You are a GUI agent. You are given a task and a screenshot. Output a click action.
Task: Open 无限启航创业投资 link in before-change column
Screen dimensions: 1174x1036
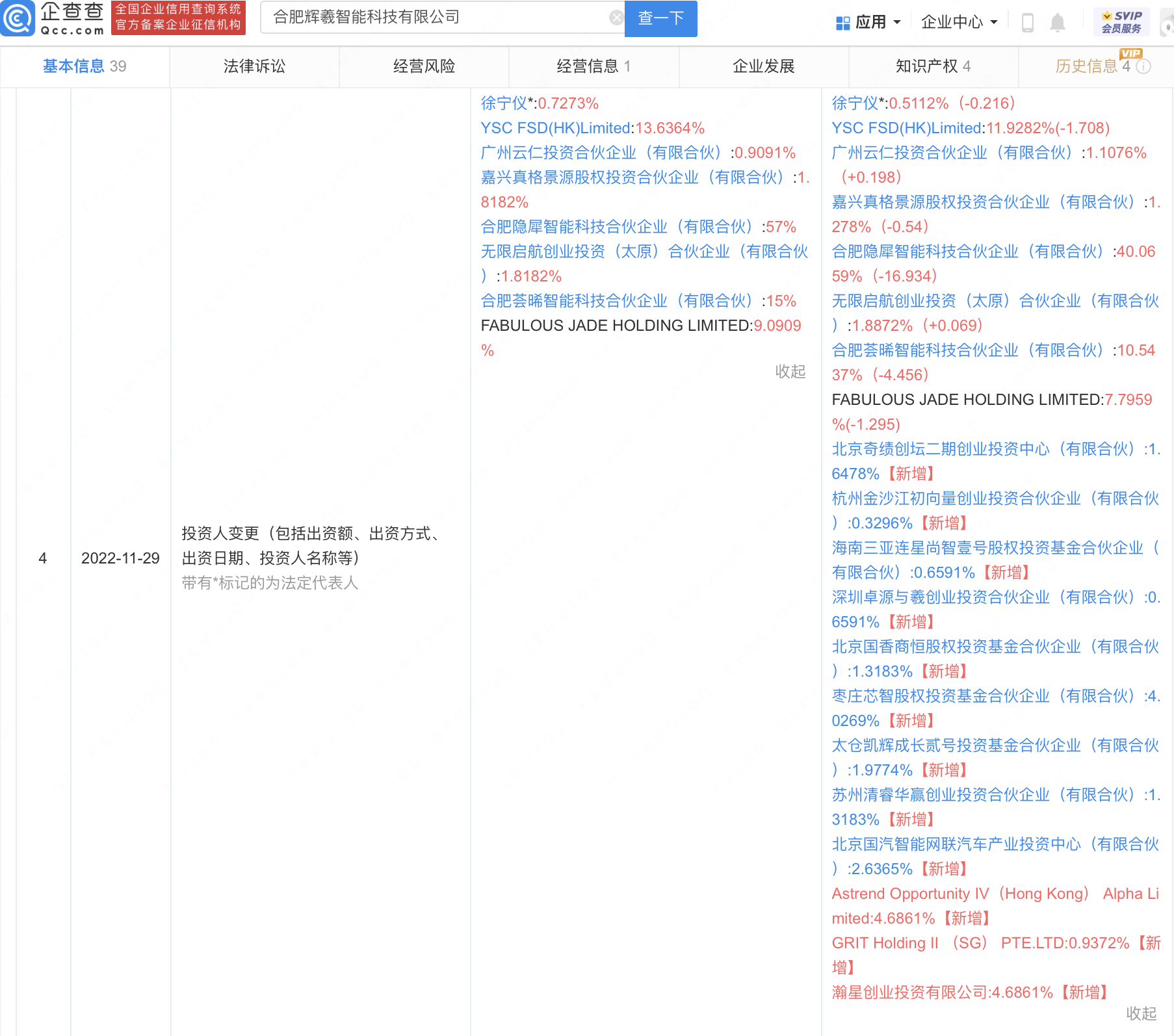(644, 252)
